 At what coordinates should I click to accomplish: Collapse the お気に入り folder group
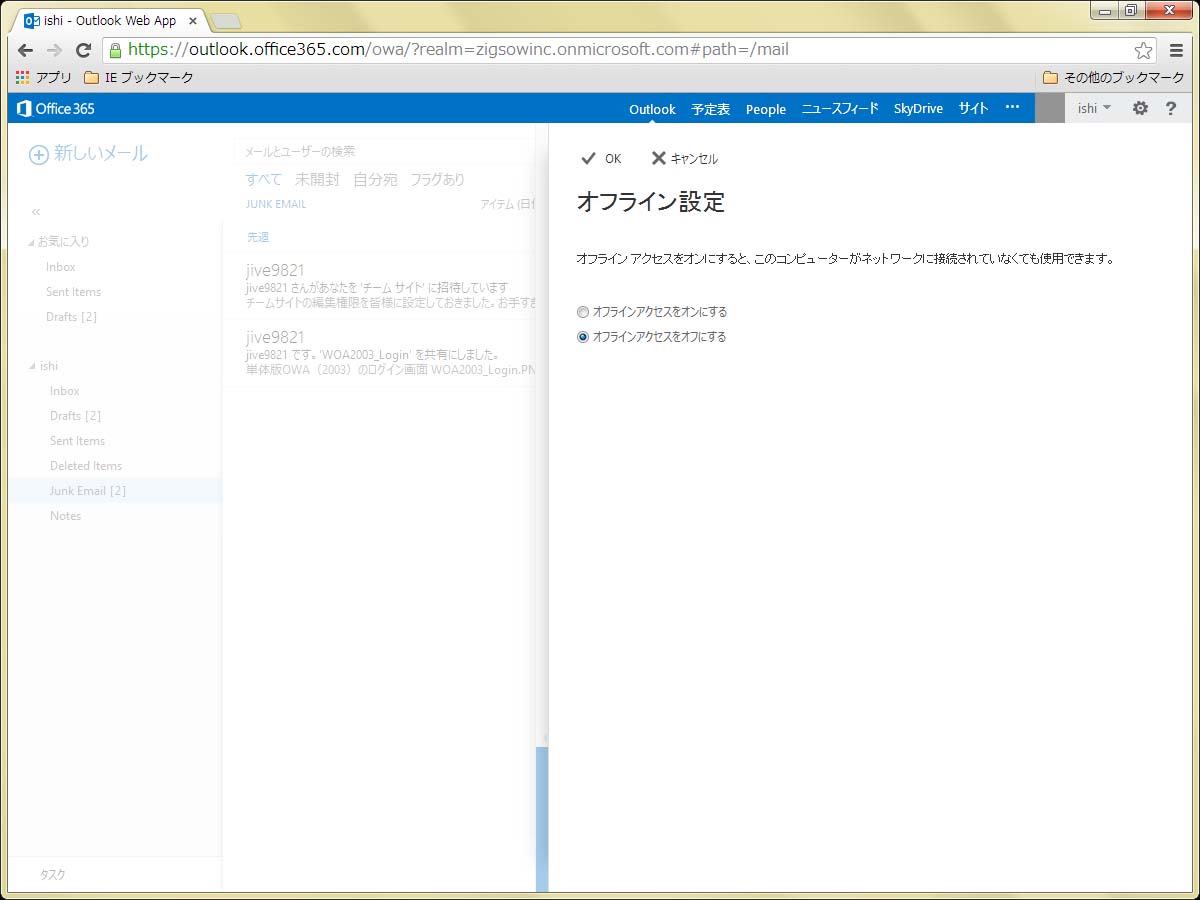coord(31,242)
